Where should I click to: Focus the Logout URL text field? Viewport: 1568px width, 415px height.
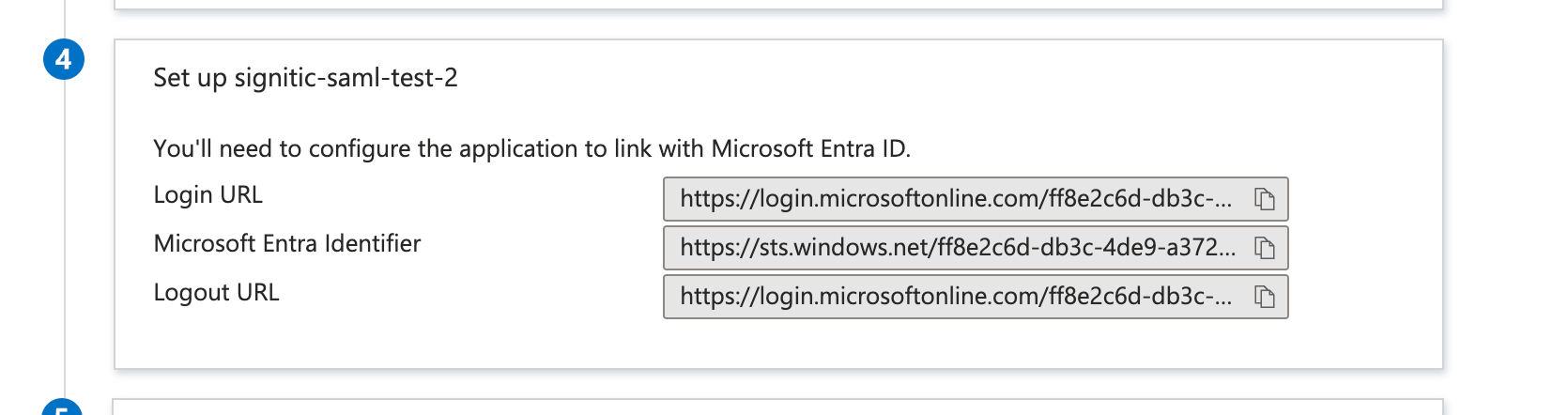pos(976,297)
